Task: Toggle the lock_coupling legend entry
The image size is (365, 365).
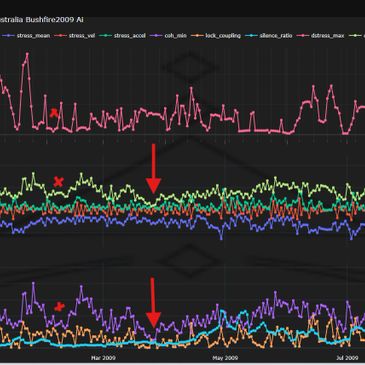Action: 216,35
